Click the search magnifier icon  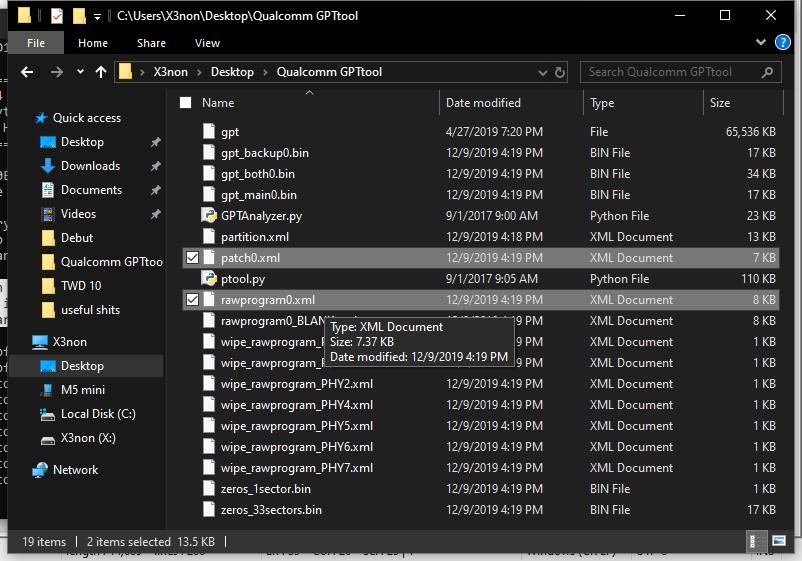767,73
